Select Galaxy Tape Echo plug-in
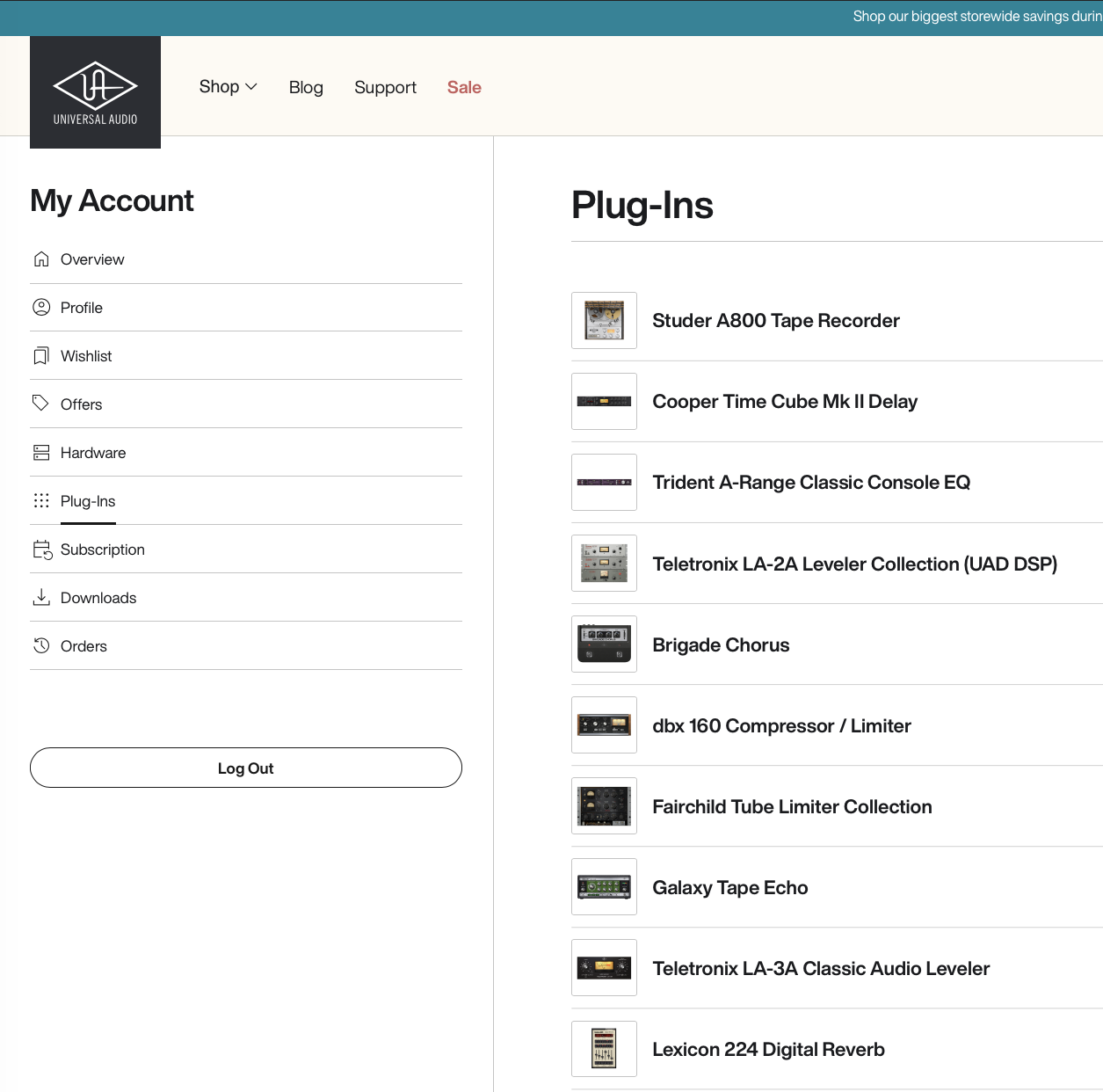Viewport: 1103px width, 1092px height. point(729,888)
